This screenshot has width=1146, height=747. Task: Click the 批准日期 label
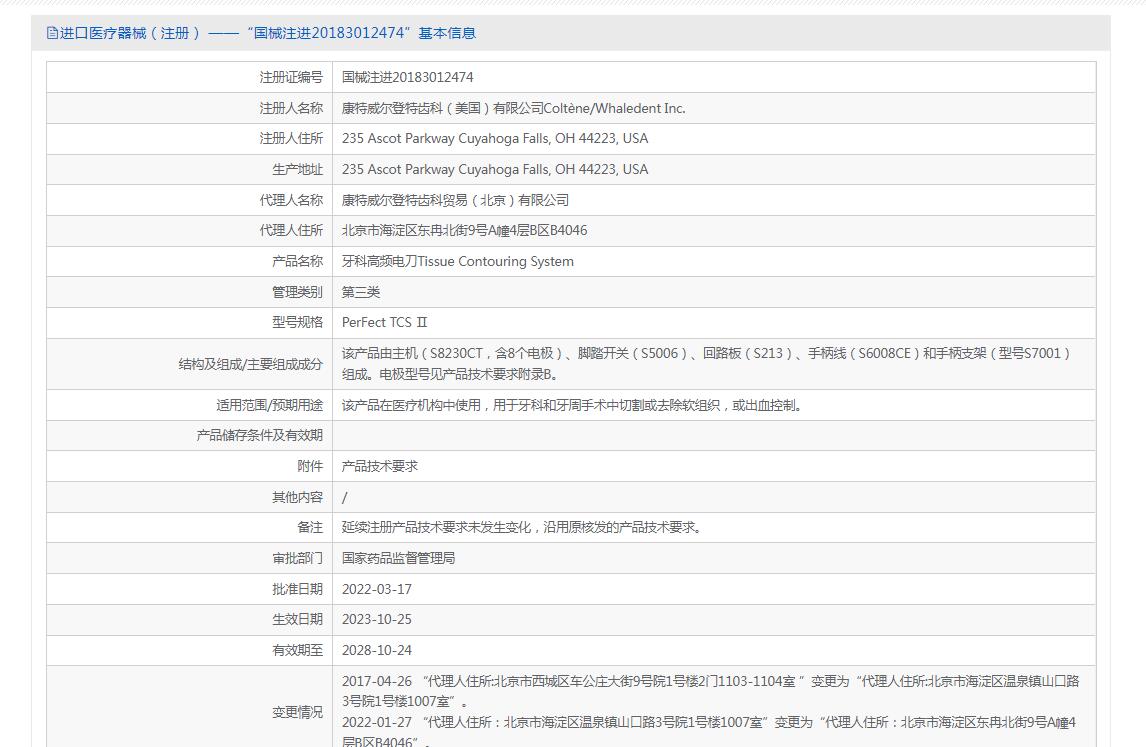(297, 589)
